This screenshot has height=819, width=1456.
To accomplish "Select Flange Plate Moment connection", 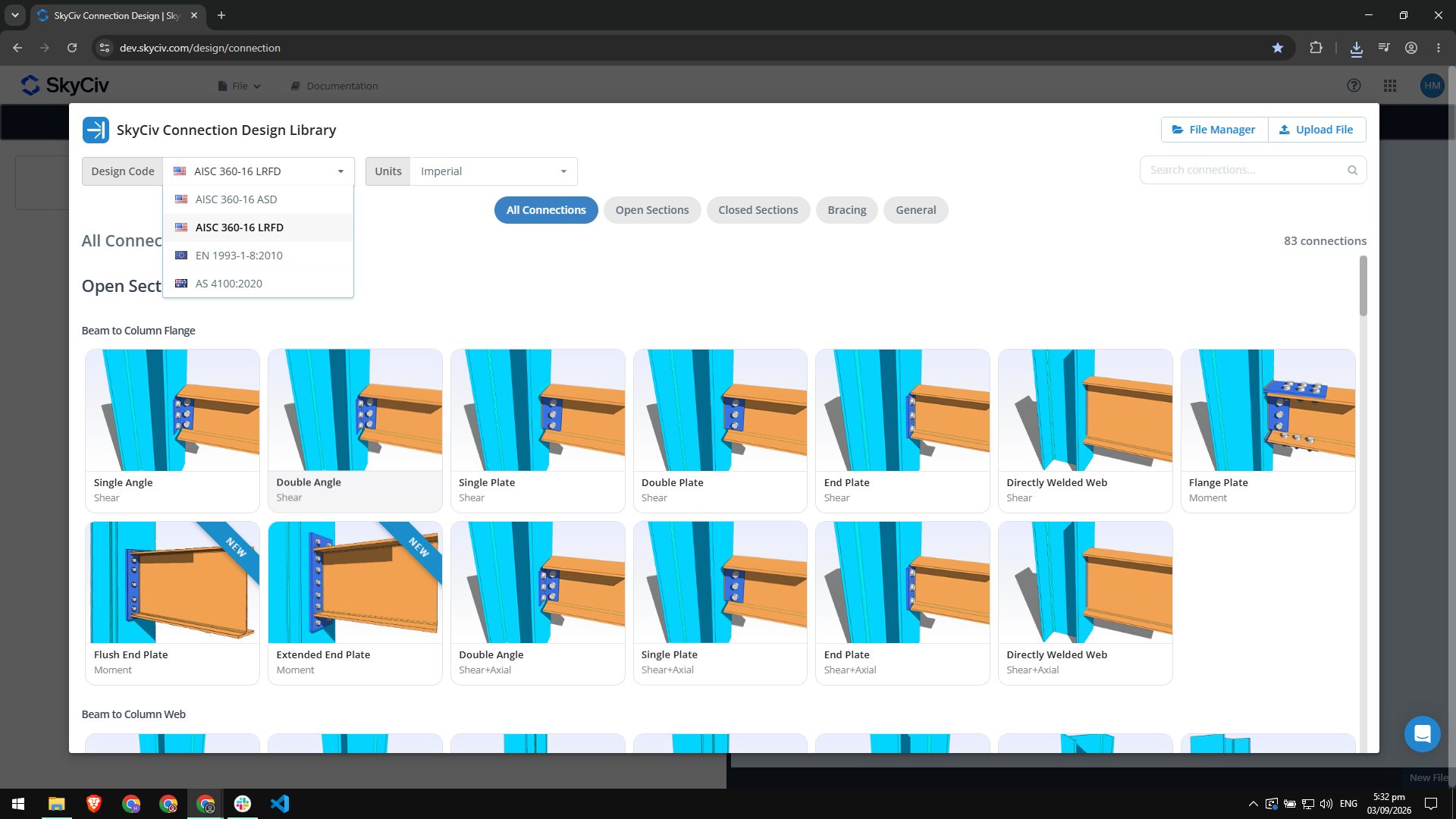I will (x=1268, y=431).
